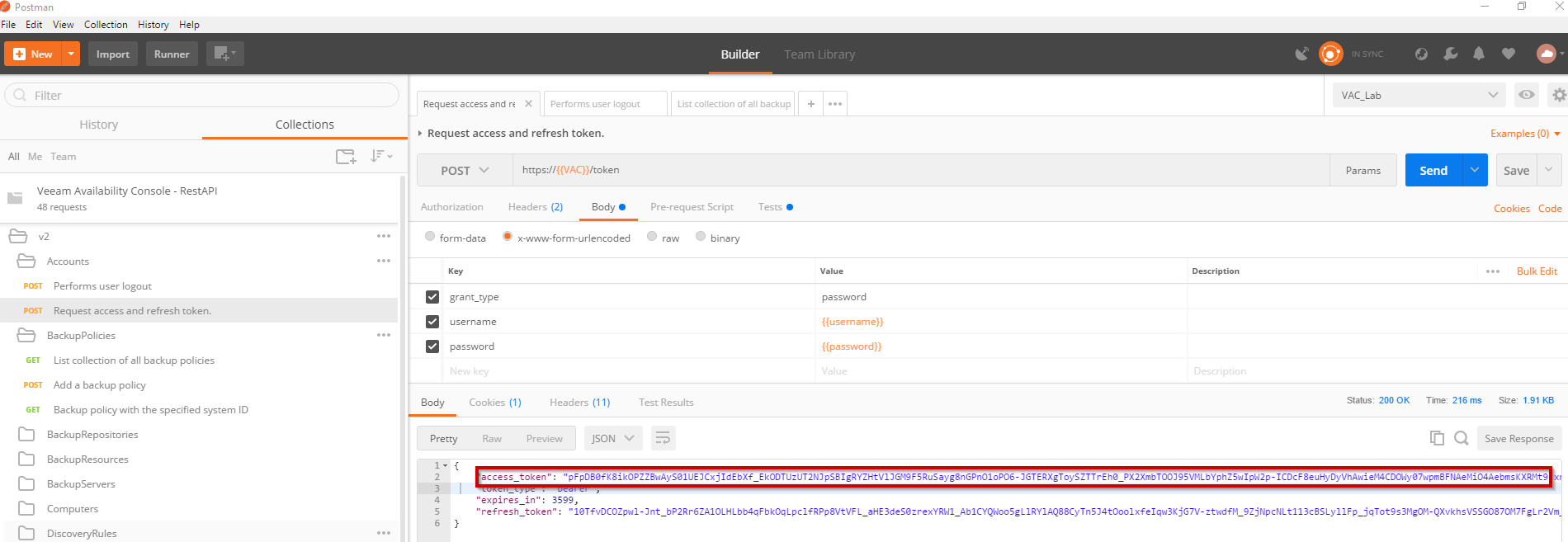Switch to the History sidebar tab
1568x542 pixels.
coord(99,124)
